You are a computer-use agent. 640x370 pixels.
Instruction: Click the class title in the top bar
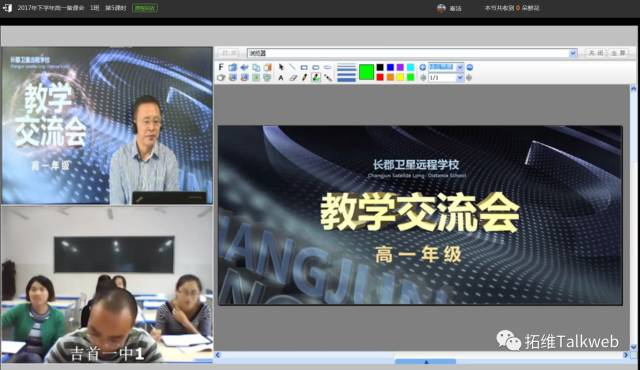point(51,8)
